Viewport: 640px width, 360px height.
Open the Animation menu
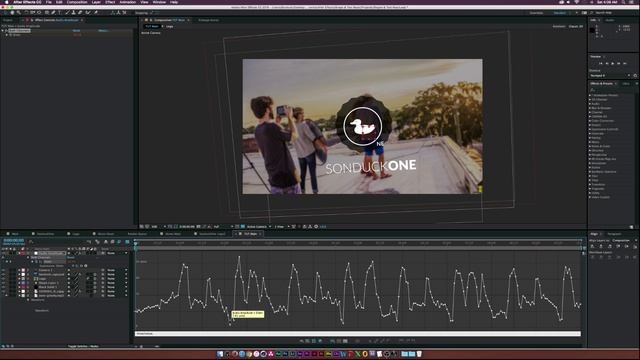click(127, 2)
